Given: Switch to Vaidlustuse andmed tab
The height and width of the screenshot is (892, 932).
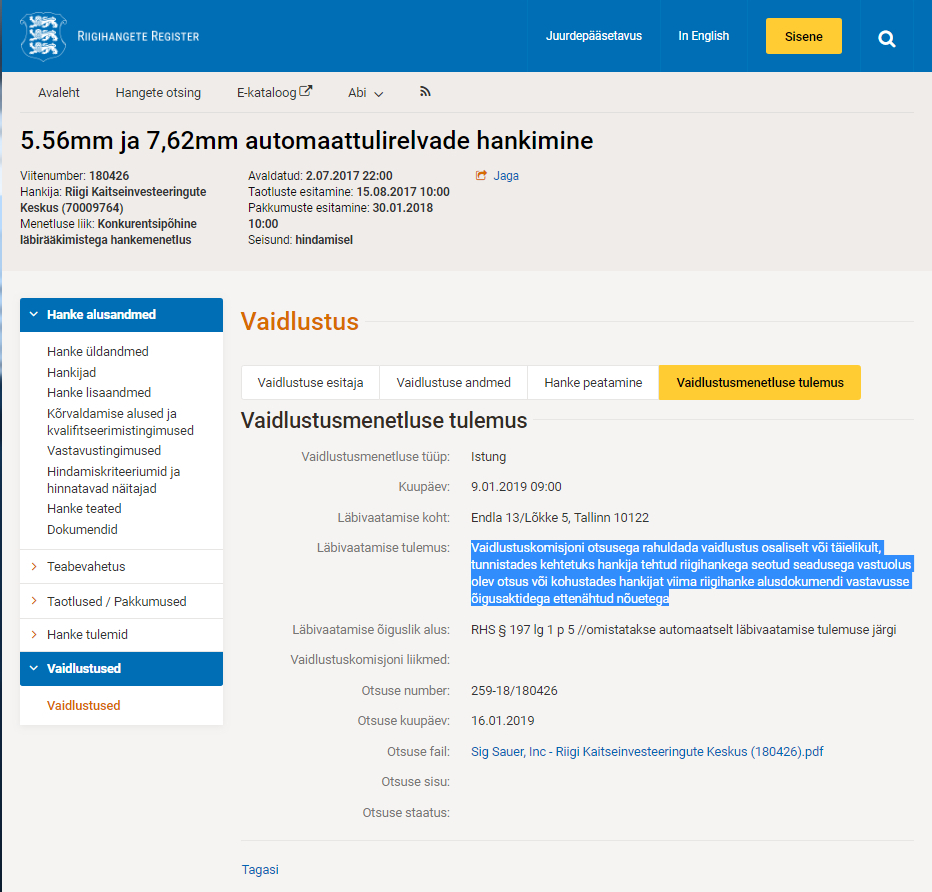Looking at the screenshot, I should pos(453,383).
